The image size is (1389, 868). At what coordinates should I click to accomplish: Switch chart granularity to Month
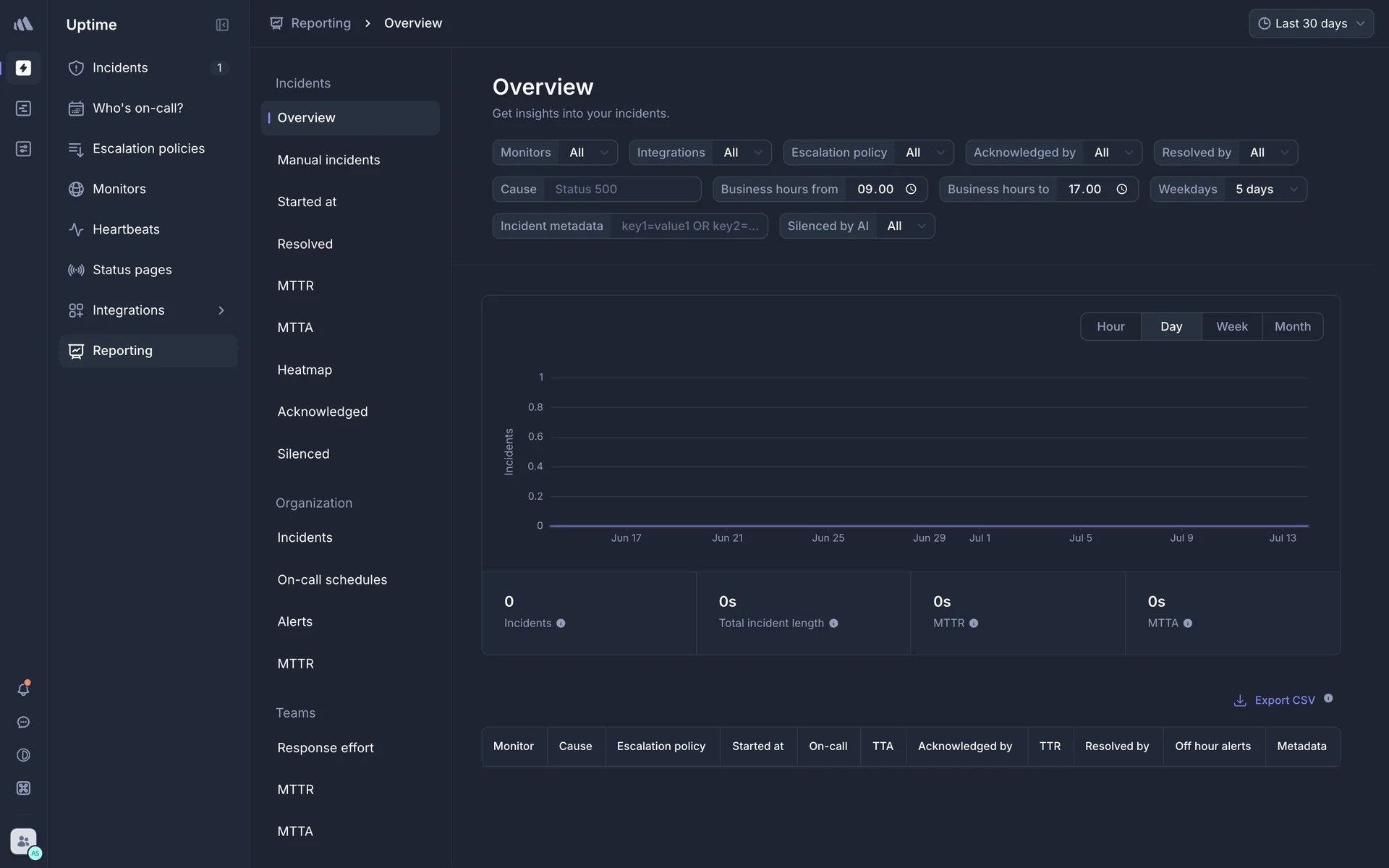click(x=1292, y=327)
